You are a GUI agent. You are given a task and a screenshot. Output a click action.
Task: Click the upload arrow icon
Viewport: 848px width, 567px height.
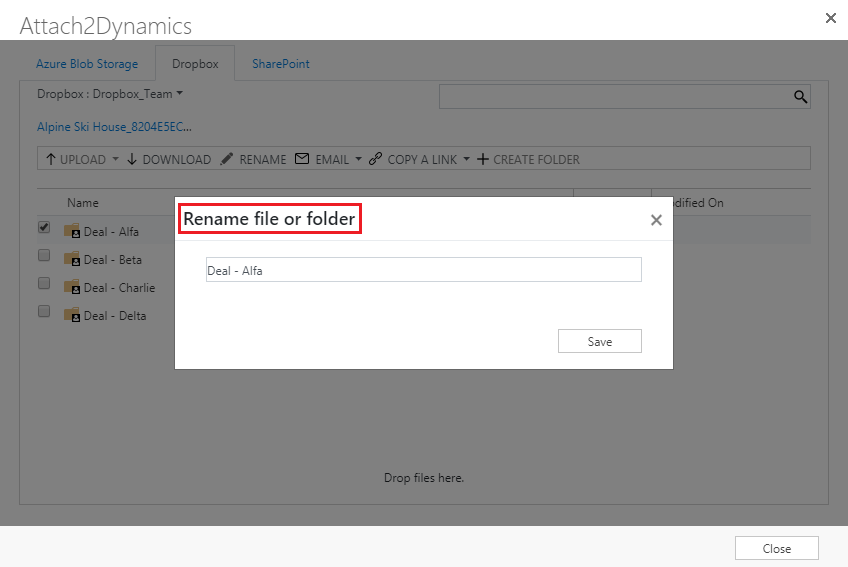pos(51,159)
